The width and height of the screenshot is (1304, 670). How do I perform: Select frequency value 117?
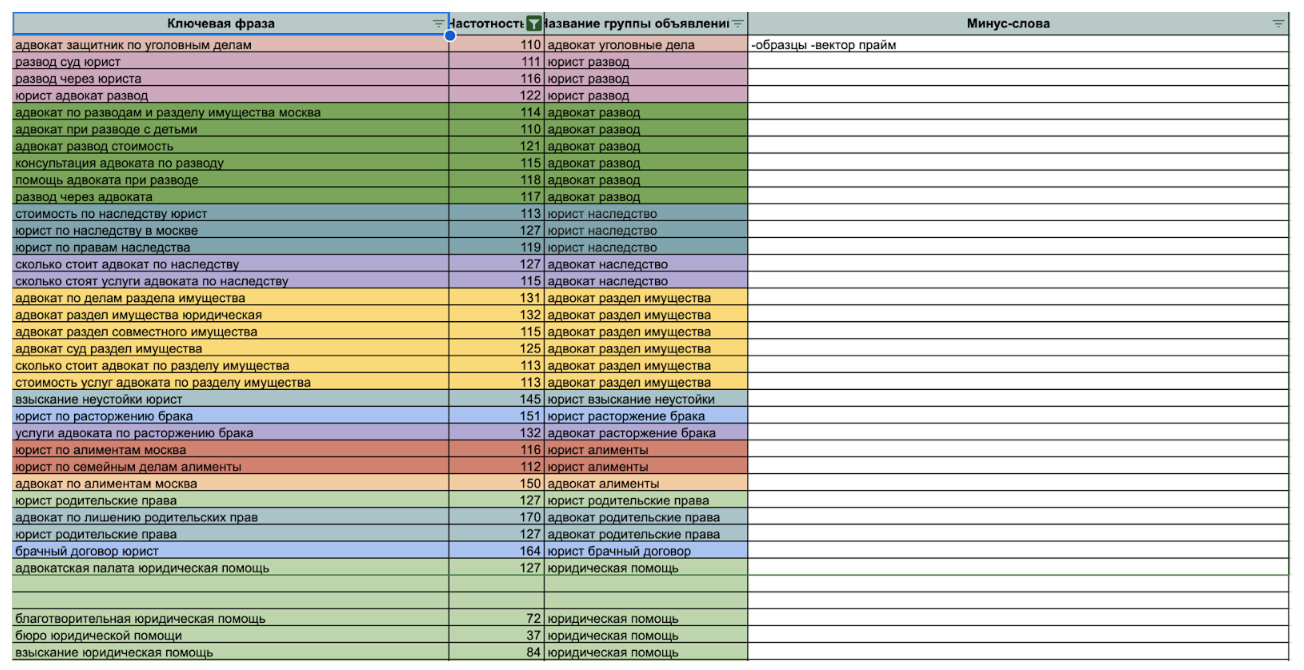click(x=497, y=197)
